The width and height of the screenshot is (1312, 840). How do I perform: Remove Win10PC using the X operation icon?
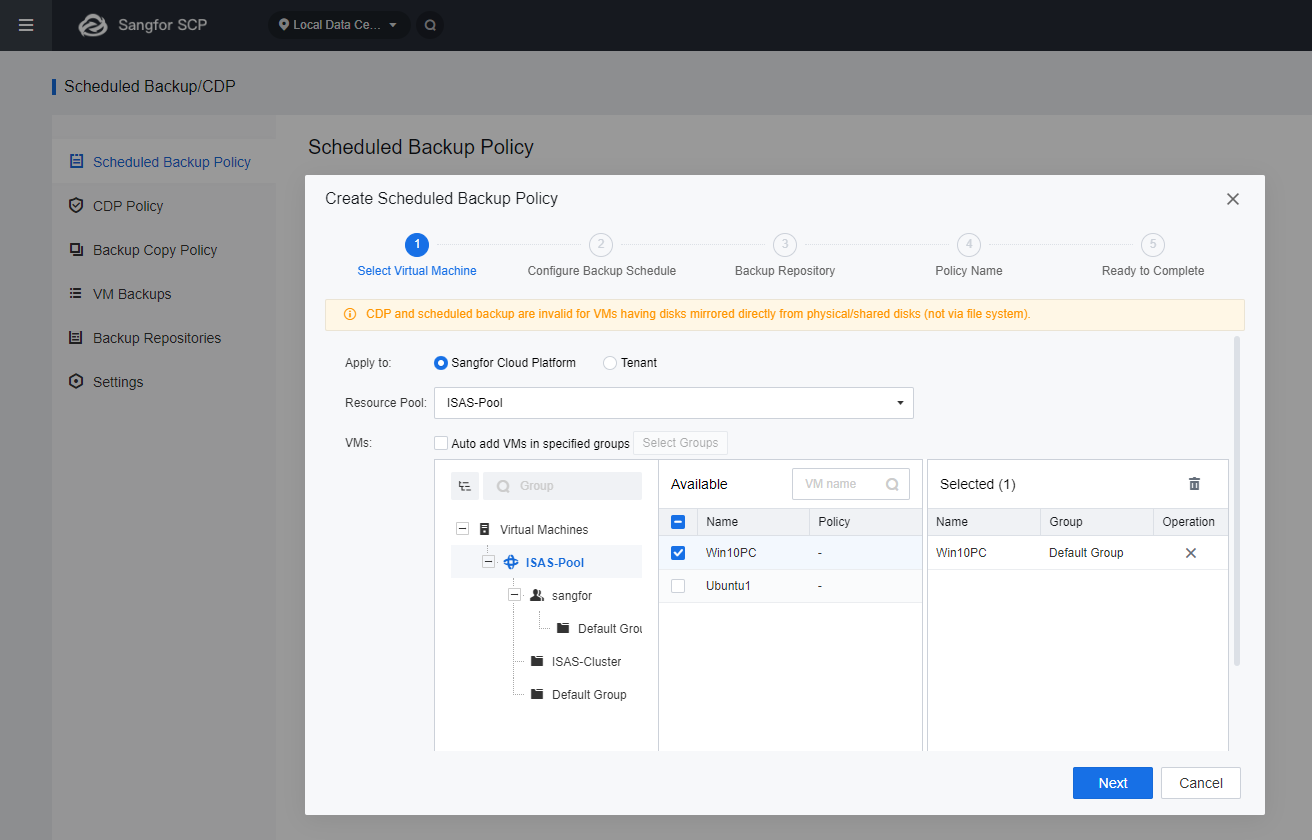pyautogui.click(x=1190, y=553)
